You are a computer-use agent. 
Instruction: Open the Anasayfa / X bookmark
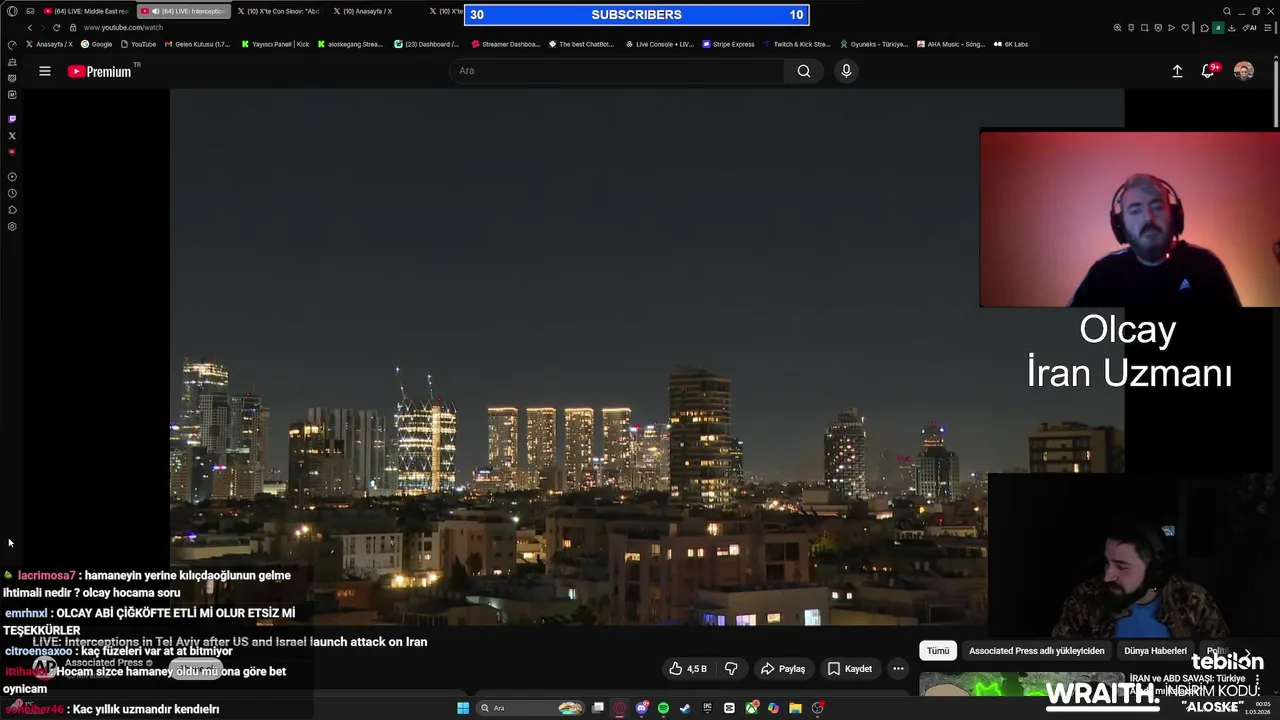(x=49, y=44)
